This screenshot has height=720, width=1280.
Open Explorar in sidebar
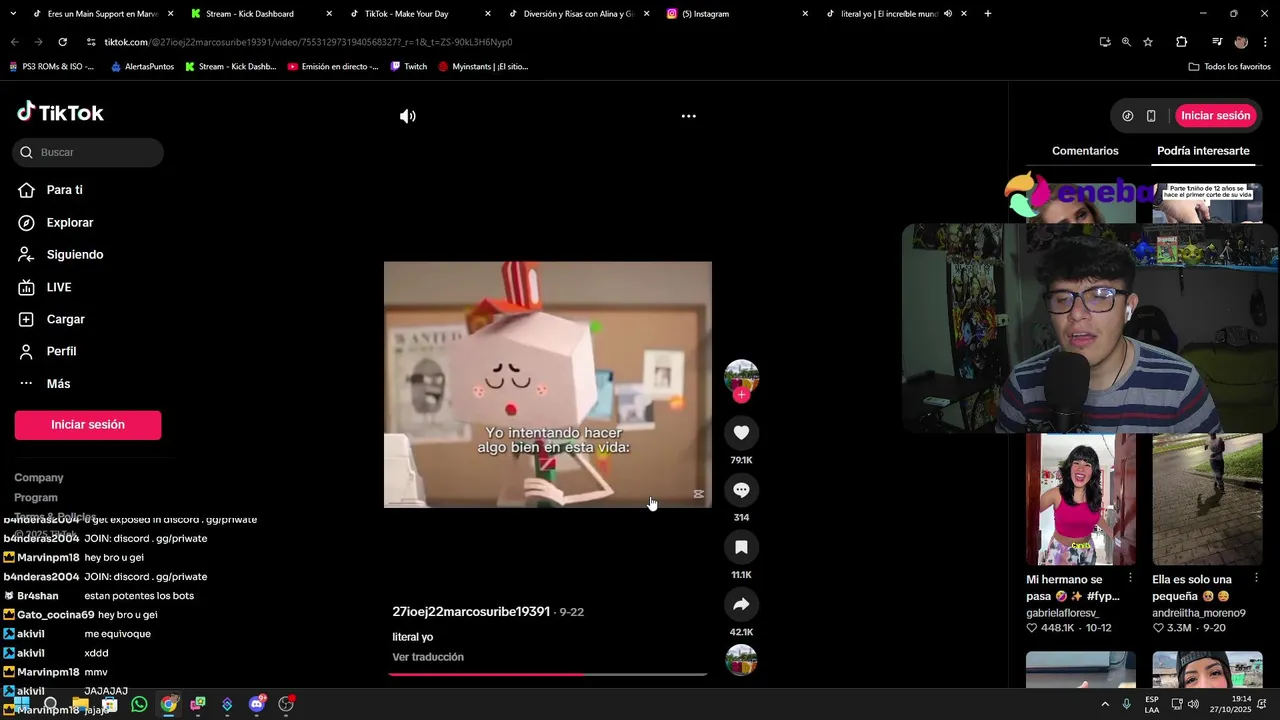[x=69, y=222]
